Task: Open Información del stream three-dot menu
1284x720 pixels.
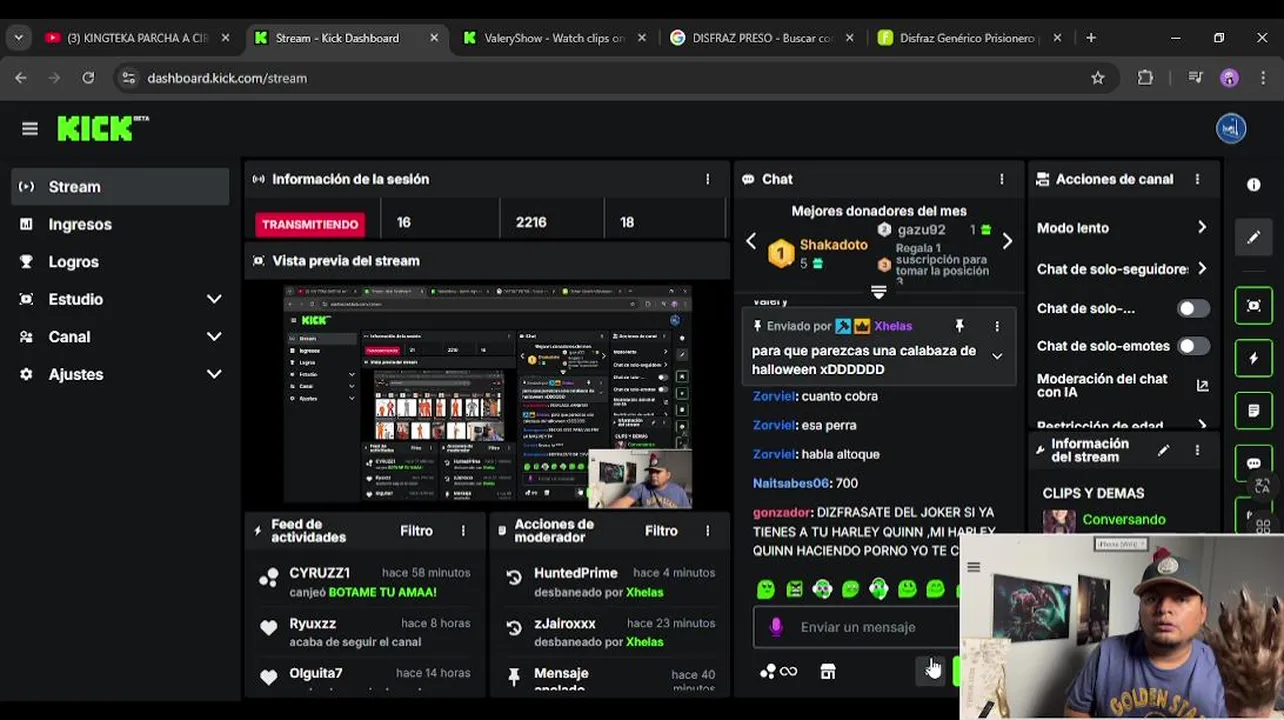Action: click(1197, 451)
